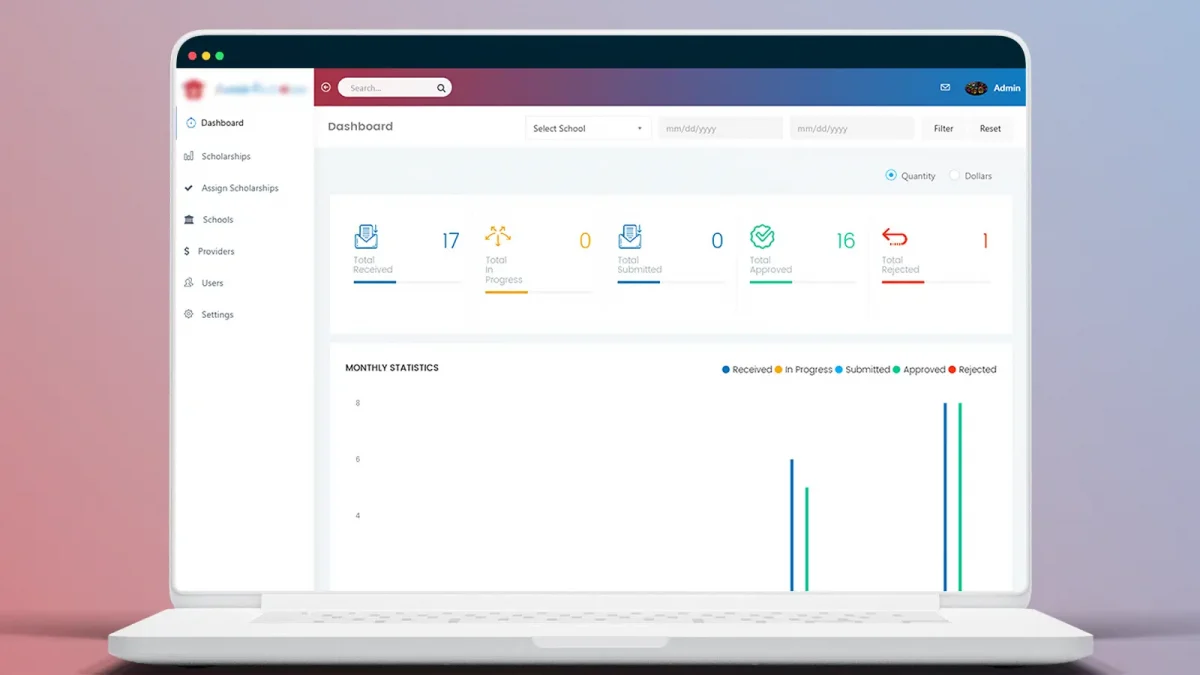Click the chart axis value 4
Image resolution: width=1200 pixels, height=675 pixels.
358,516
